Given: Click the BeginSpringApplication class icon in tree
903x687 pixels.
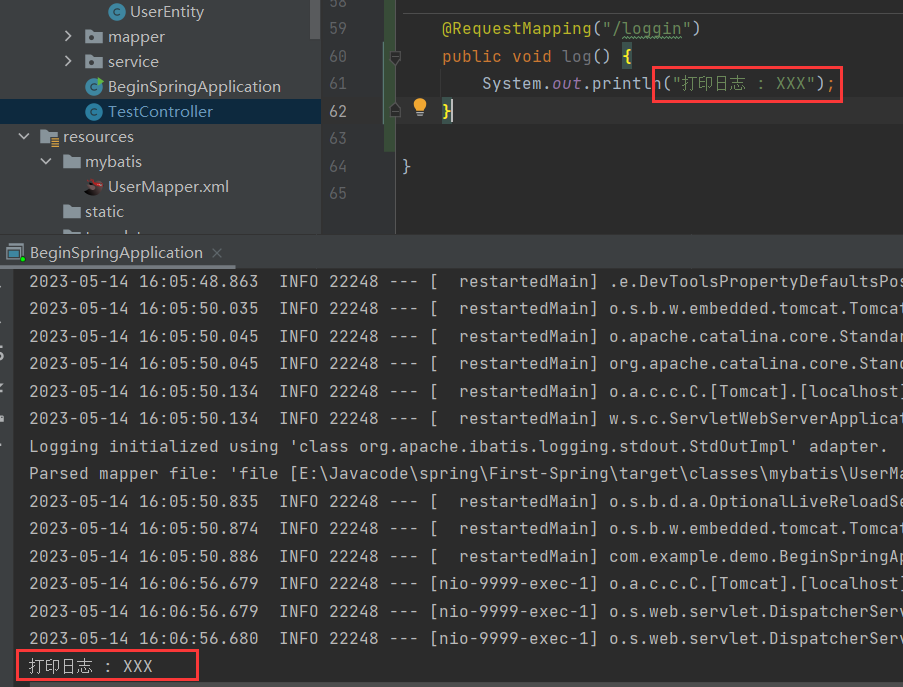Looking at the screenshot, I should tap(94, 86).
